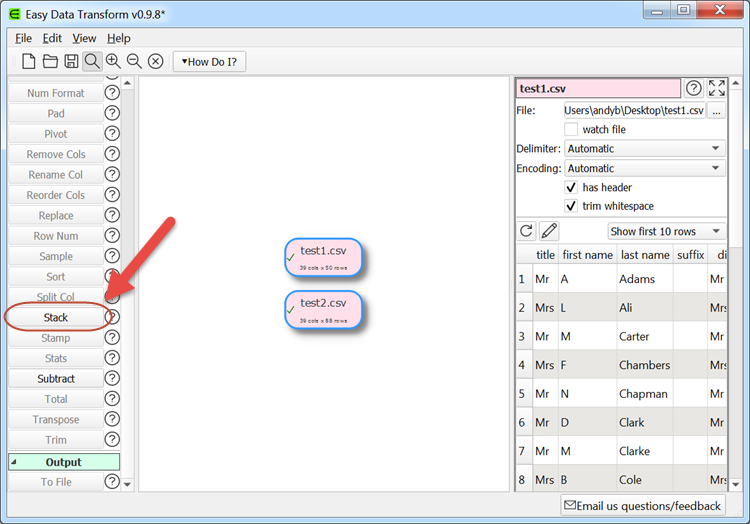
Task: Open the Delimiter dropdown
Action: [644, 148]
